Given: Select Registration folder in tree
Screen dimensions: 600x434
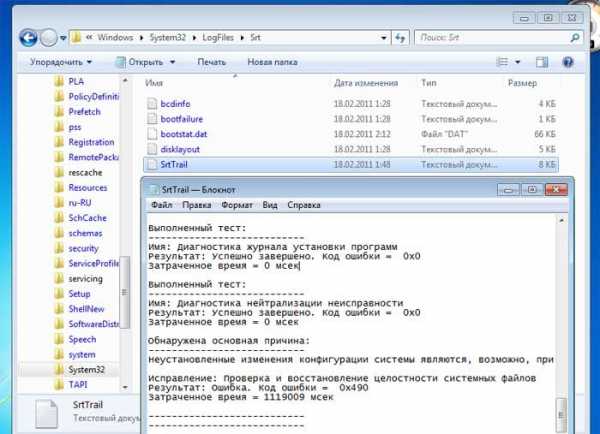Looking at the screenshot, I should click(91, 142).
